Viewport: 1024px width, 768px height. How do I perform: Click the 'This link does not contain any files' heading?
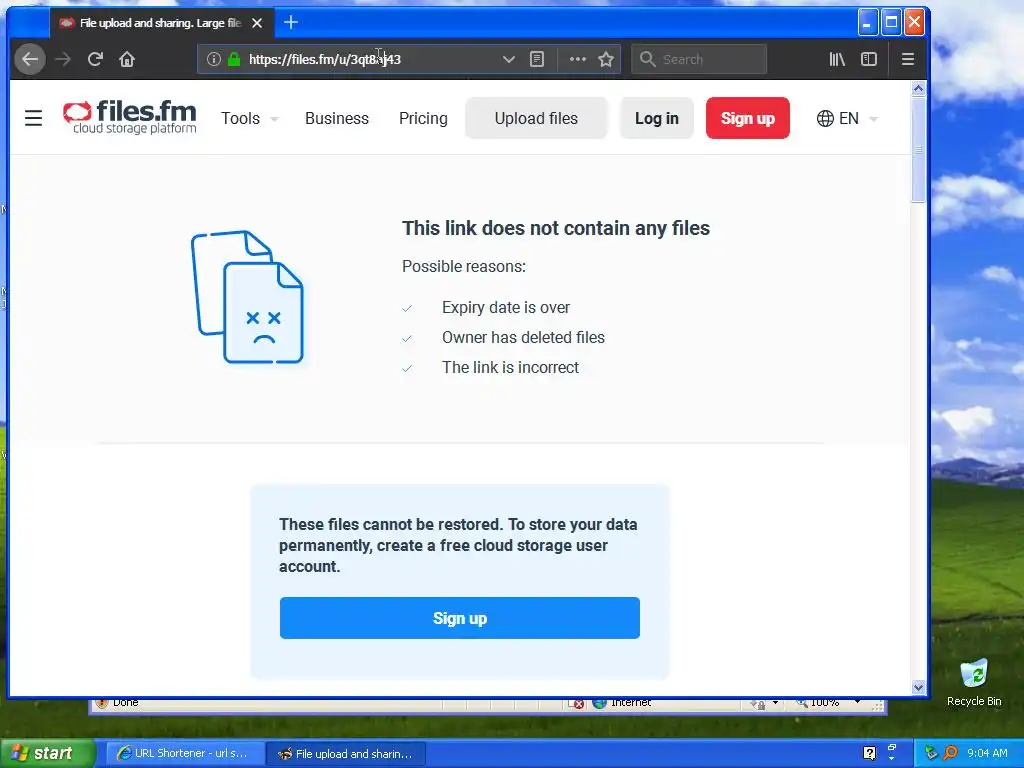click(556, 228)
